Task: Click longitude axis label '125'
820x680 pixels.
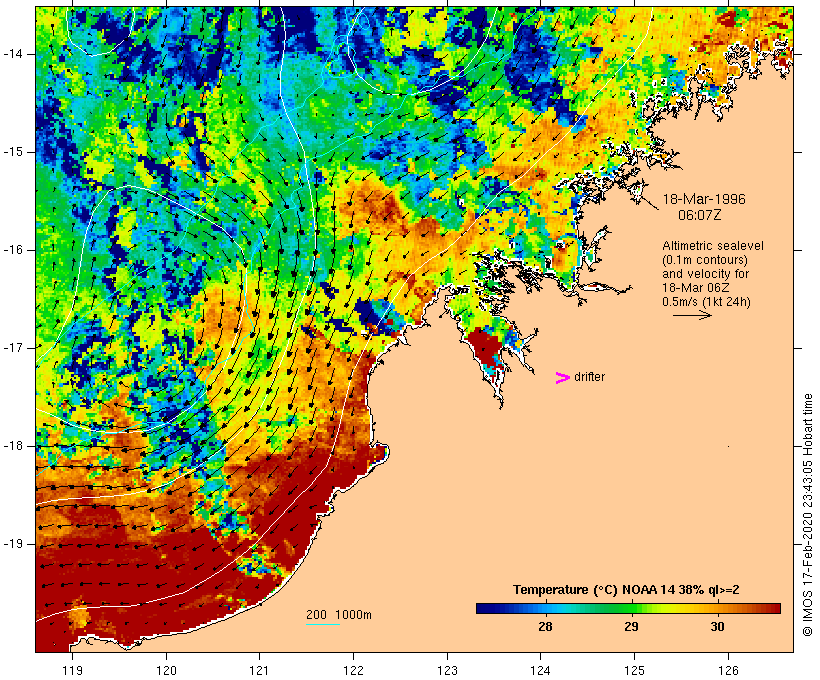Action: coord(634,670)
